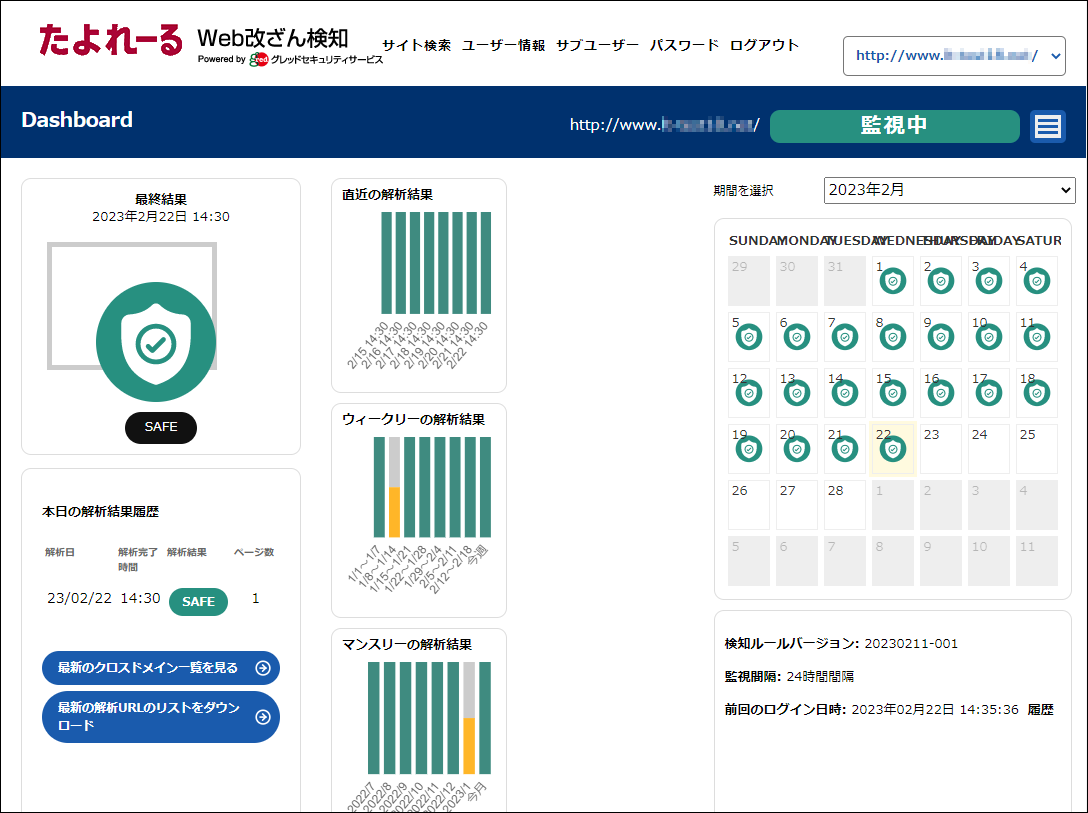This screenshot has width=1088, height=813.
Task: Open the 履歴 link beside login date
Action: [x=1040, y=709]
